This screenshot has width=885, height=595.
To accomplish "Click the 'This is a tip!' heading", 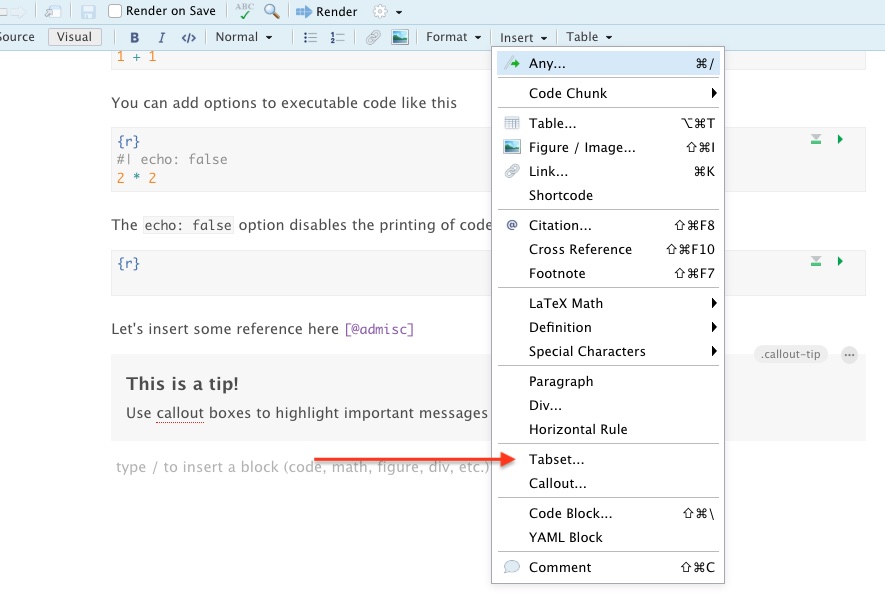I will pos(182,384).
